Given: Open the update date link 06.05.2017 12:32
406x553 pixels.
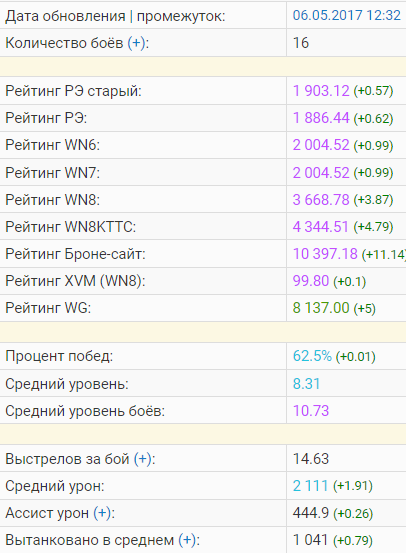Looking at the screenshot, I should coord(346,15).
